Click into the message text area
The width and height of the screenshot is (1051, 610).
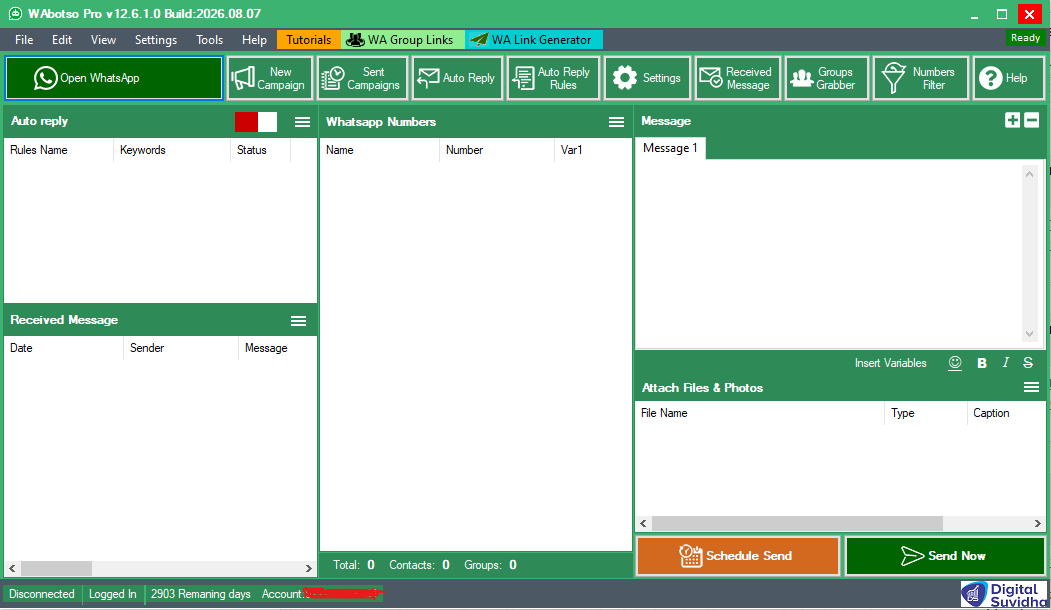coord(828,254)
